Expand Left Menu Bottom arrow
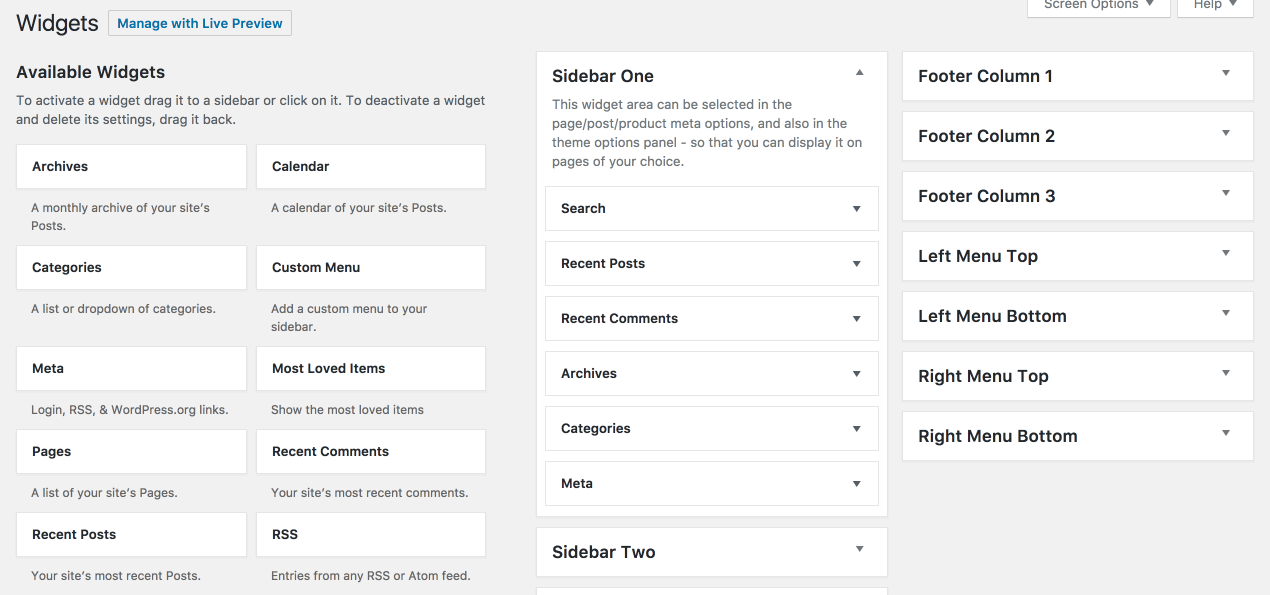The image size is (1270, 595). click(x=1226, y=313)
